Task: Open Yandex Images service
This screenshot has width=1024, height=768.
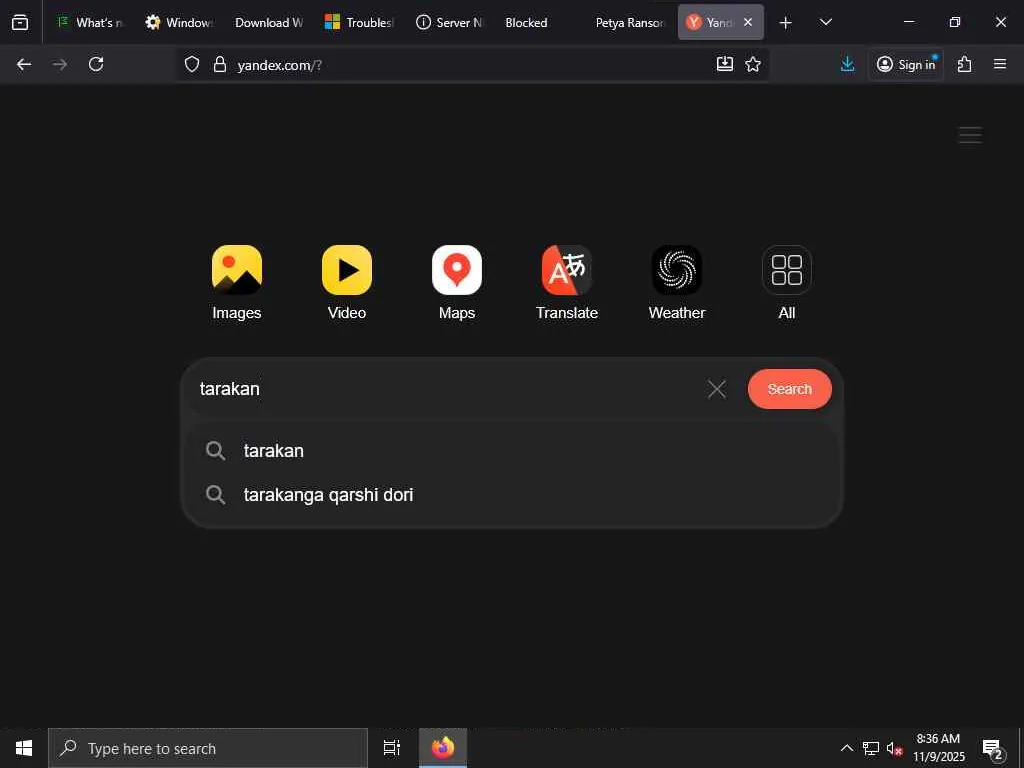Action: [236, 282]
